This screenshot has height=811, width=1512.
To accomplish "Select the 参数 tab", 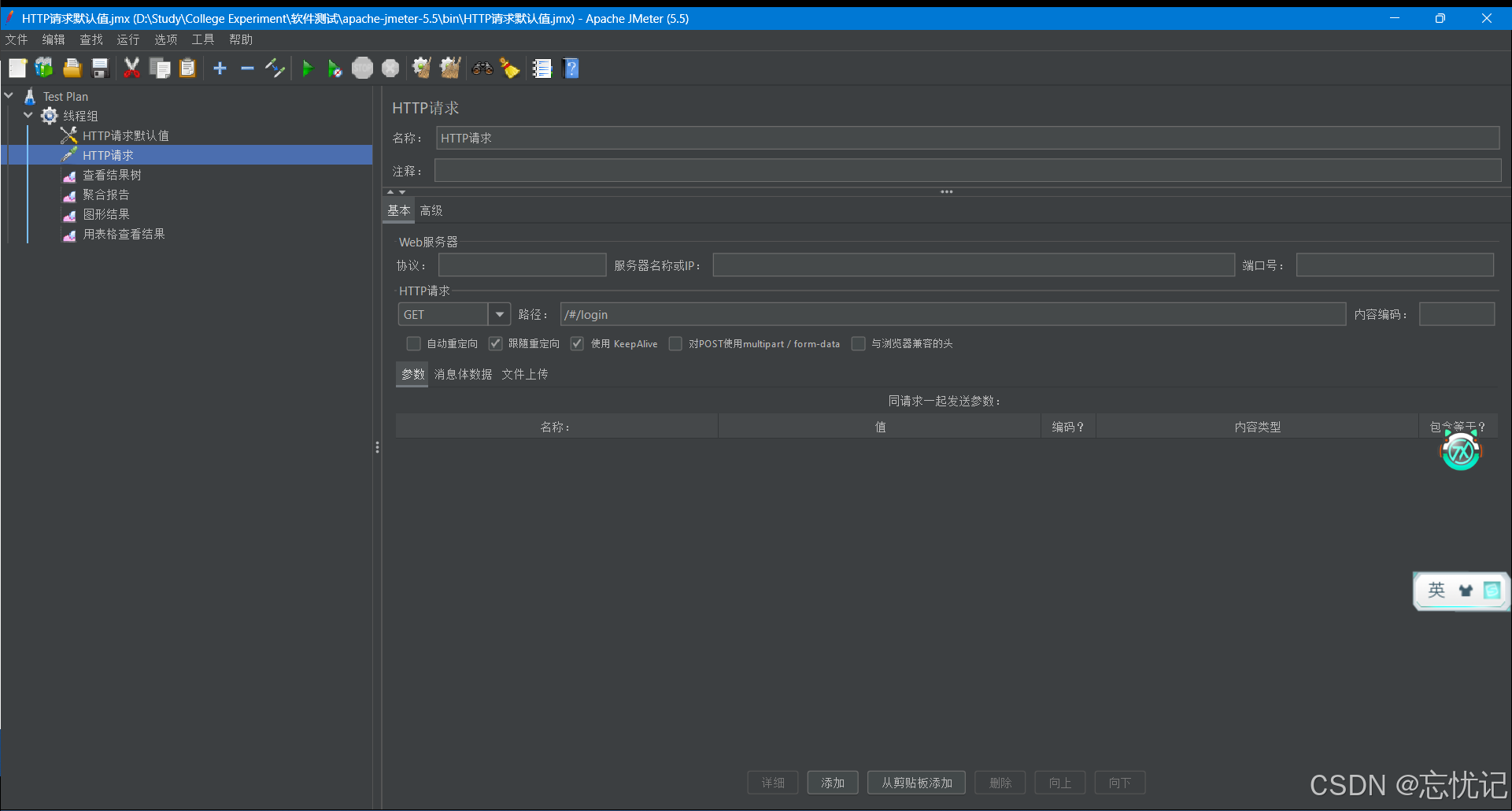I will [x=412, y=374].
